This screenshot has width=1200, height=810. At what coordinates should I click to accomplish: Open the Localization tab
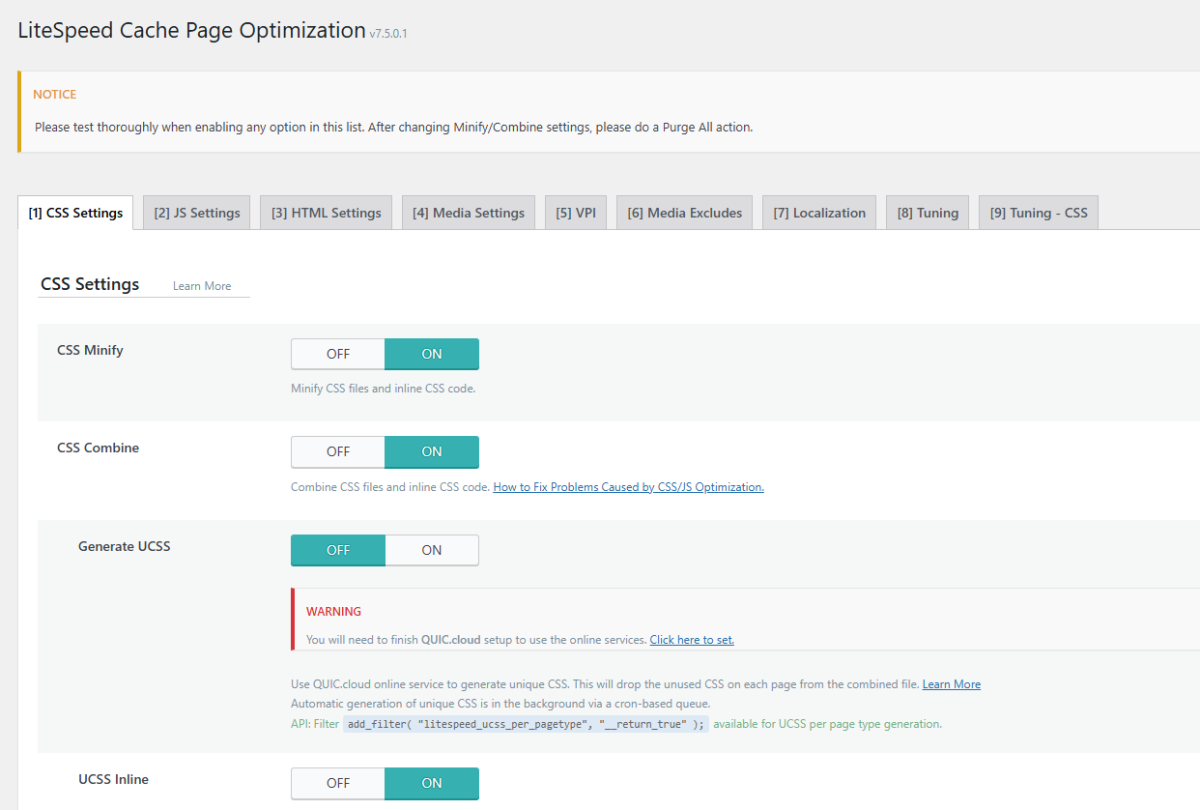point(819,212)
